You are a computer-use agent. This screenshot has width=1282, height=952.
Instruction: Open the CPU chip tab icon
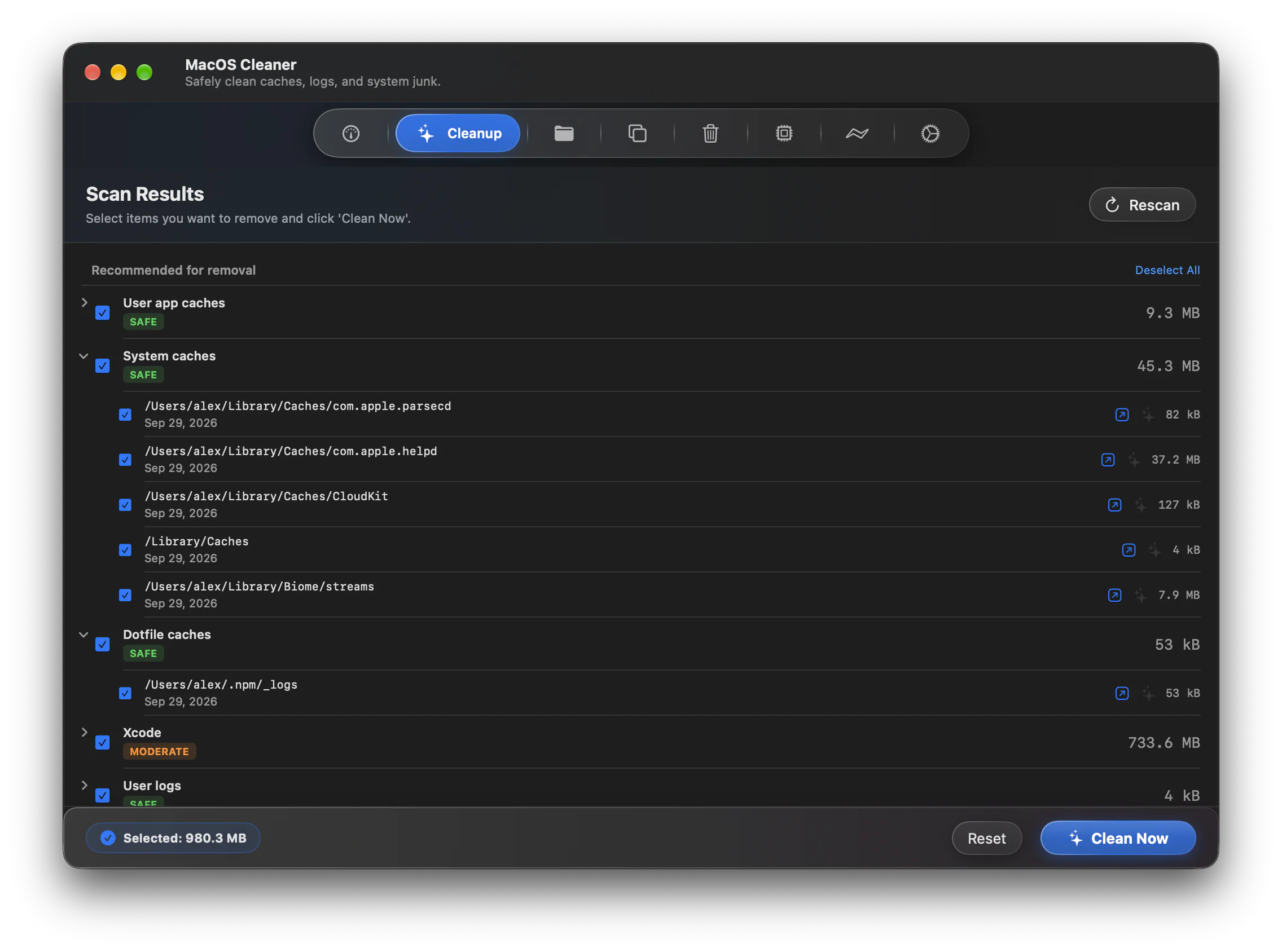(x=783, y=134)
